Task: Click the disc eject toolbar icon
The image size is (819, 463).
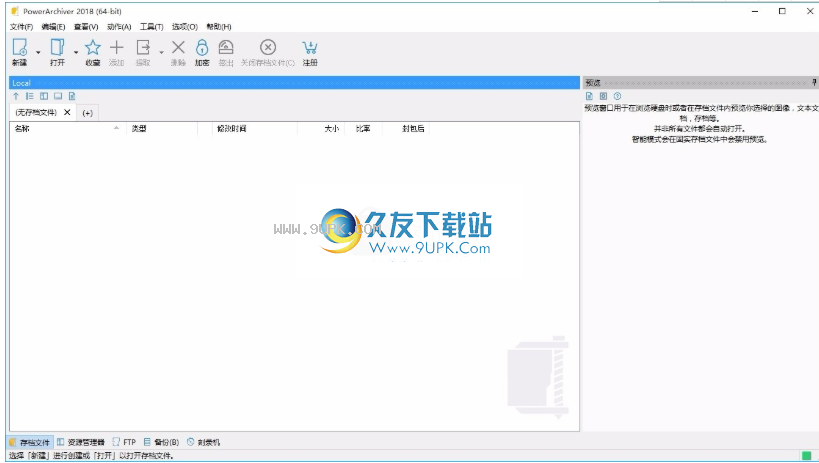Action: [226, 48]
